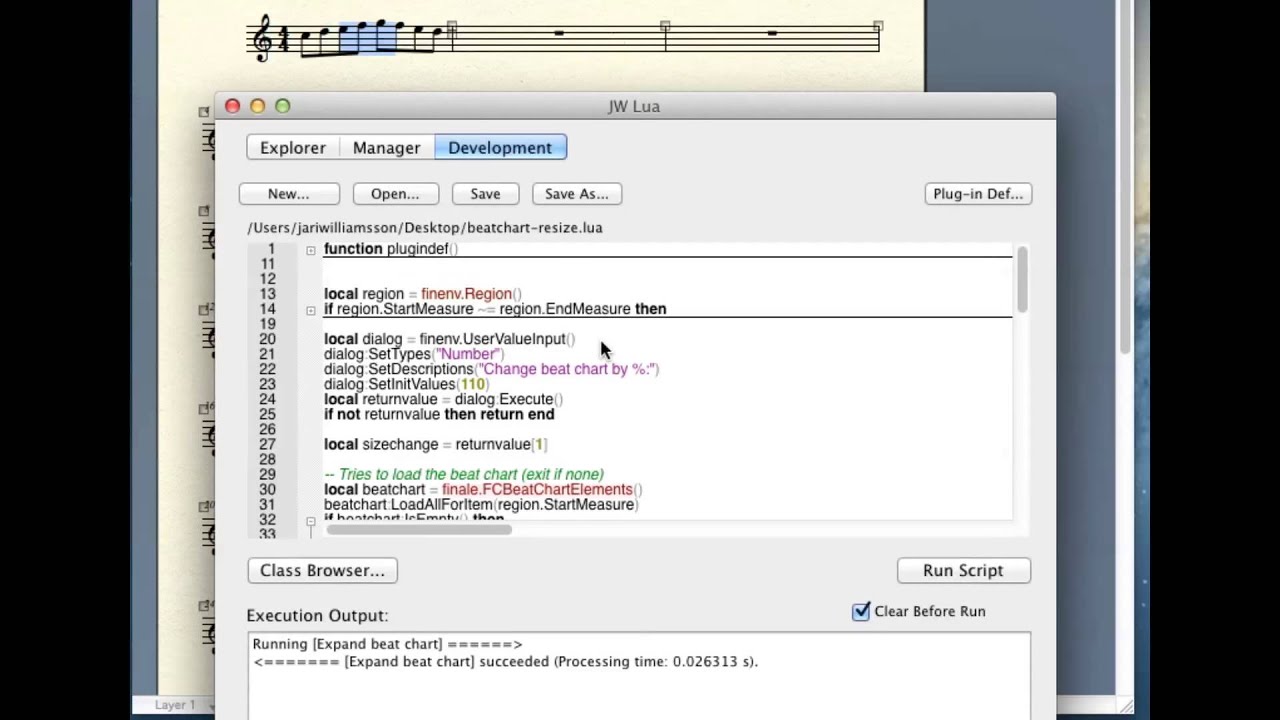This screenshot has height=720, width=1280.
Task: Collapse the if block on line 32
Action: click(x=311, y=521)
